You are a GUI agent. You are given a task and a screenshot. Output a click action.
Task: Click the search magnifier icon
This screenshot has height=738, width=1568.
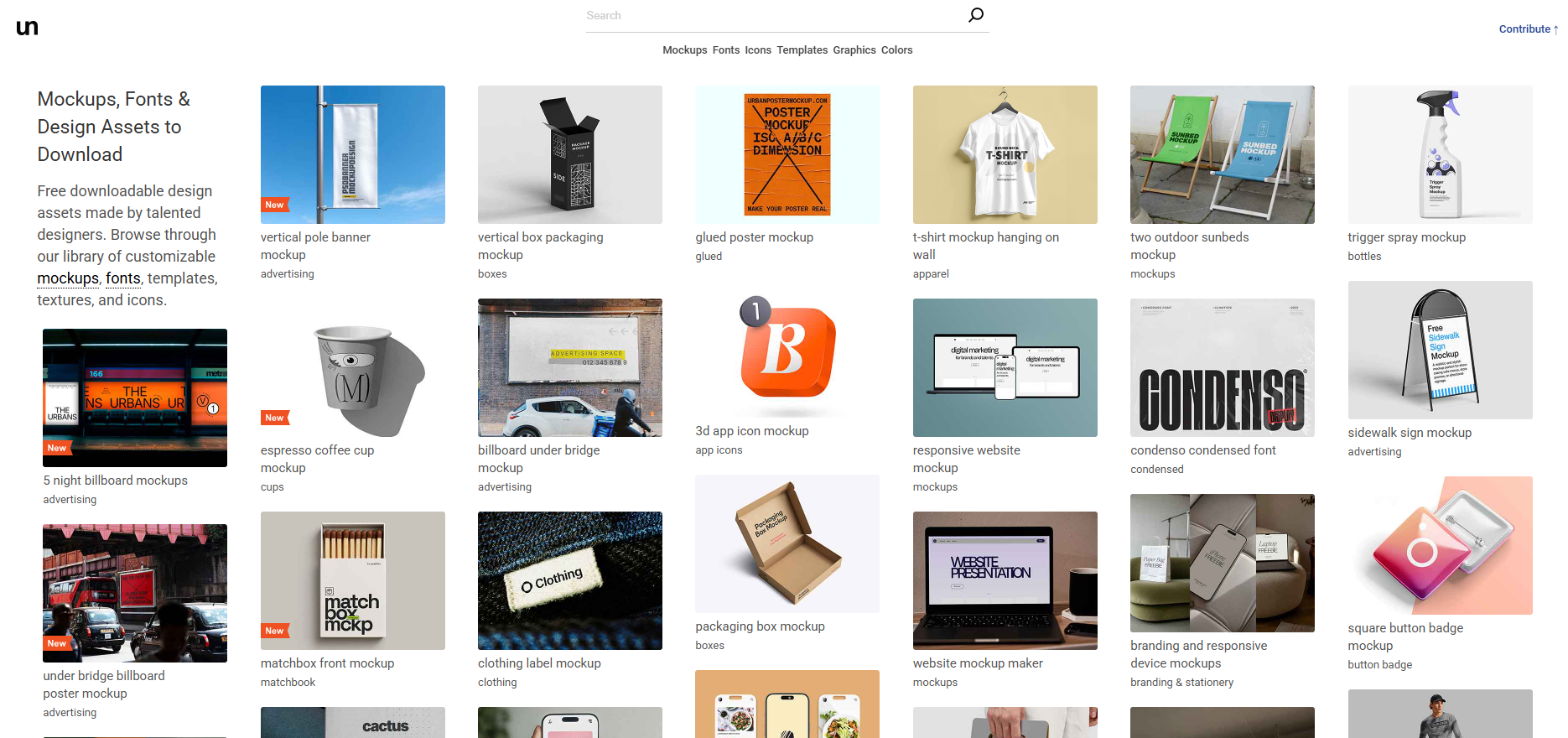(x=976, y=15)
